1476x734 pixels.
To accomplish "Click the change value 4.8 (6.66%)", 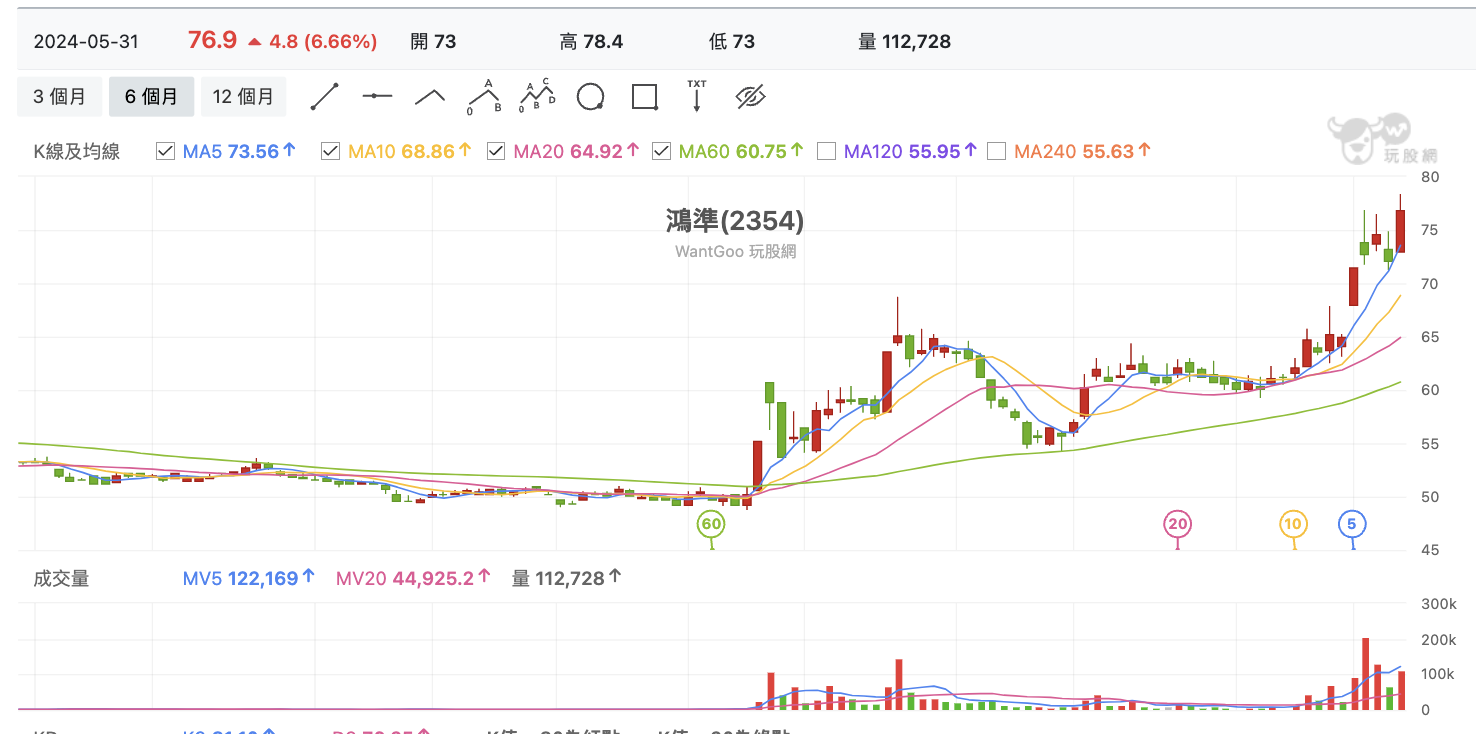I will [323, 42].
